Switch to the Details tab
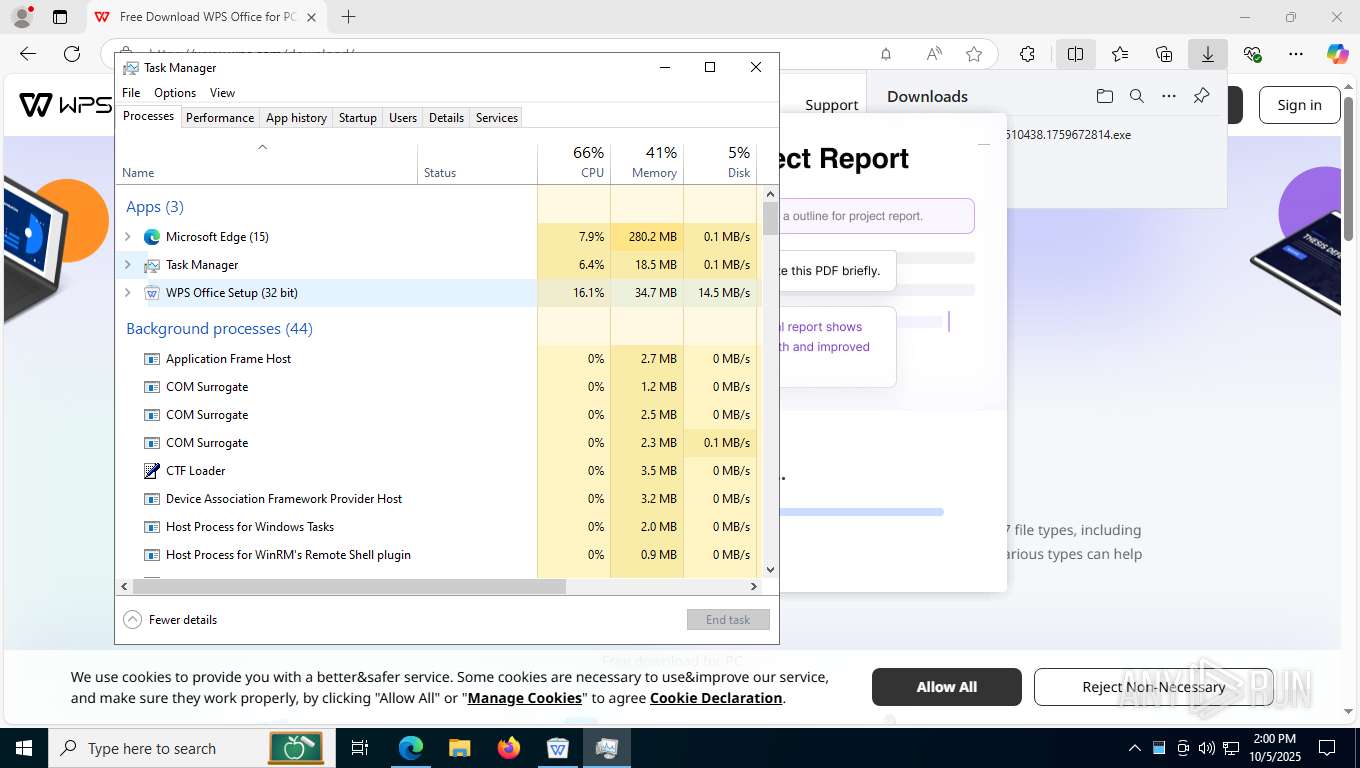The height and width of the screenshot is (768, 1360). (x=446, y=118)
